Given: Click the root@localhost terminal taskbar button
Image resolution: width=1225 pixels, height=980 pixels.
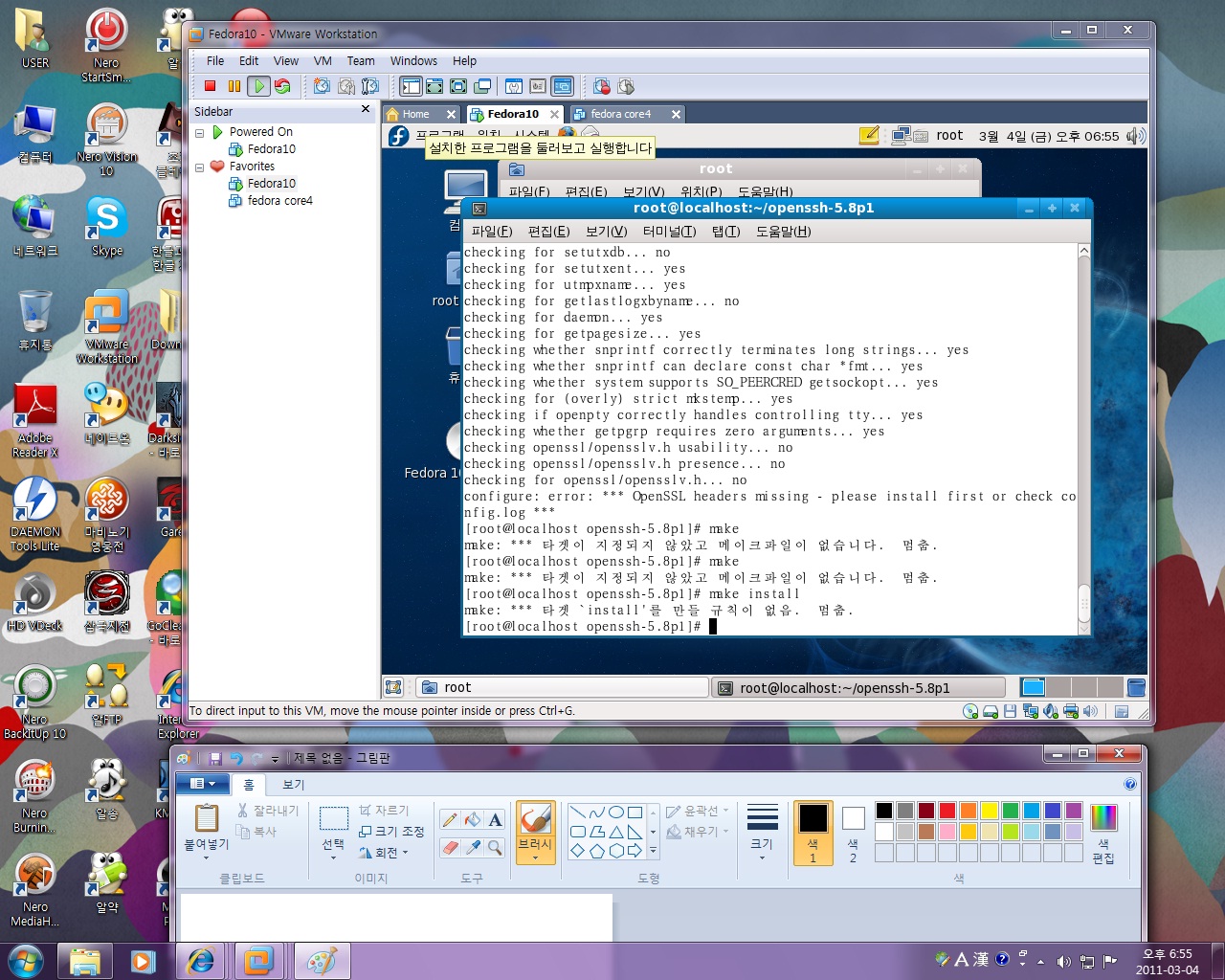Looking at the screenshot, I should point(858,687).
